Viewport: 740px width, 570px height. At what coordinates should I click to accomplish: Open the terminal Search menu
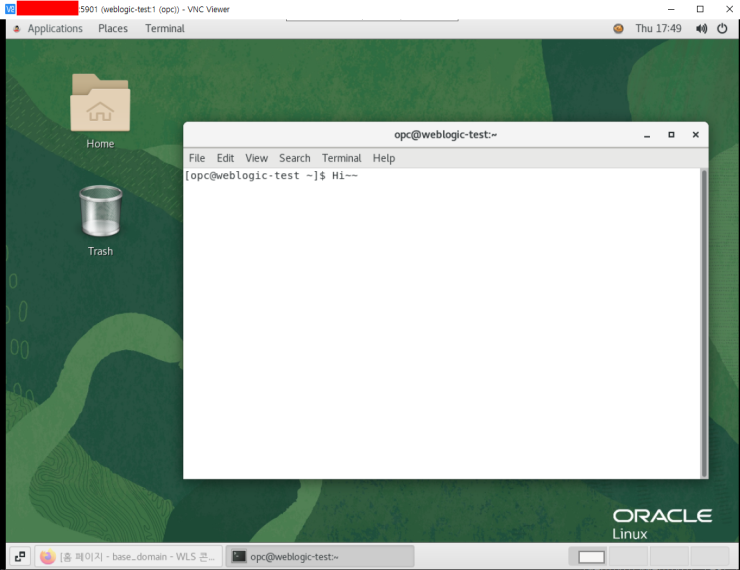[294, 158]
